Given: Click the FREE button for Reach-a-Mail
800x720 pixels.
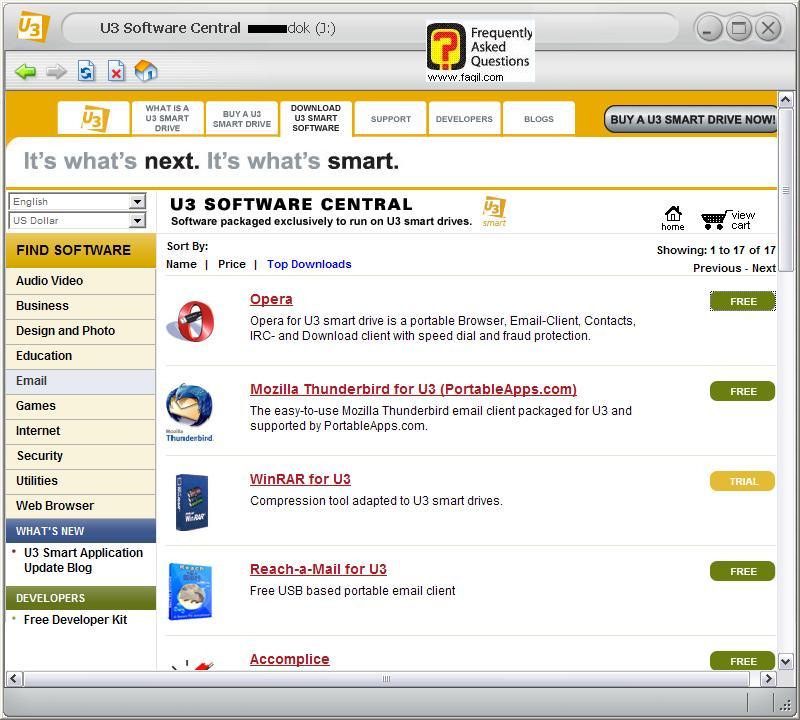Looking at the screenshot, I should [x=743, y=571].
